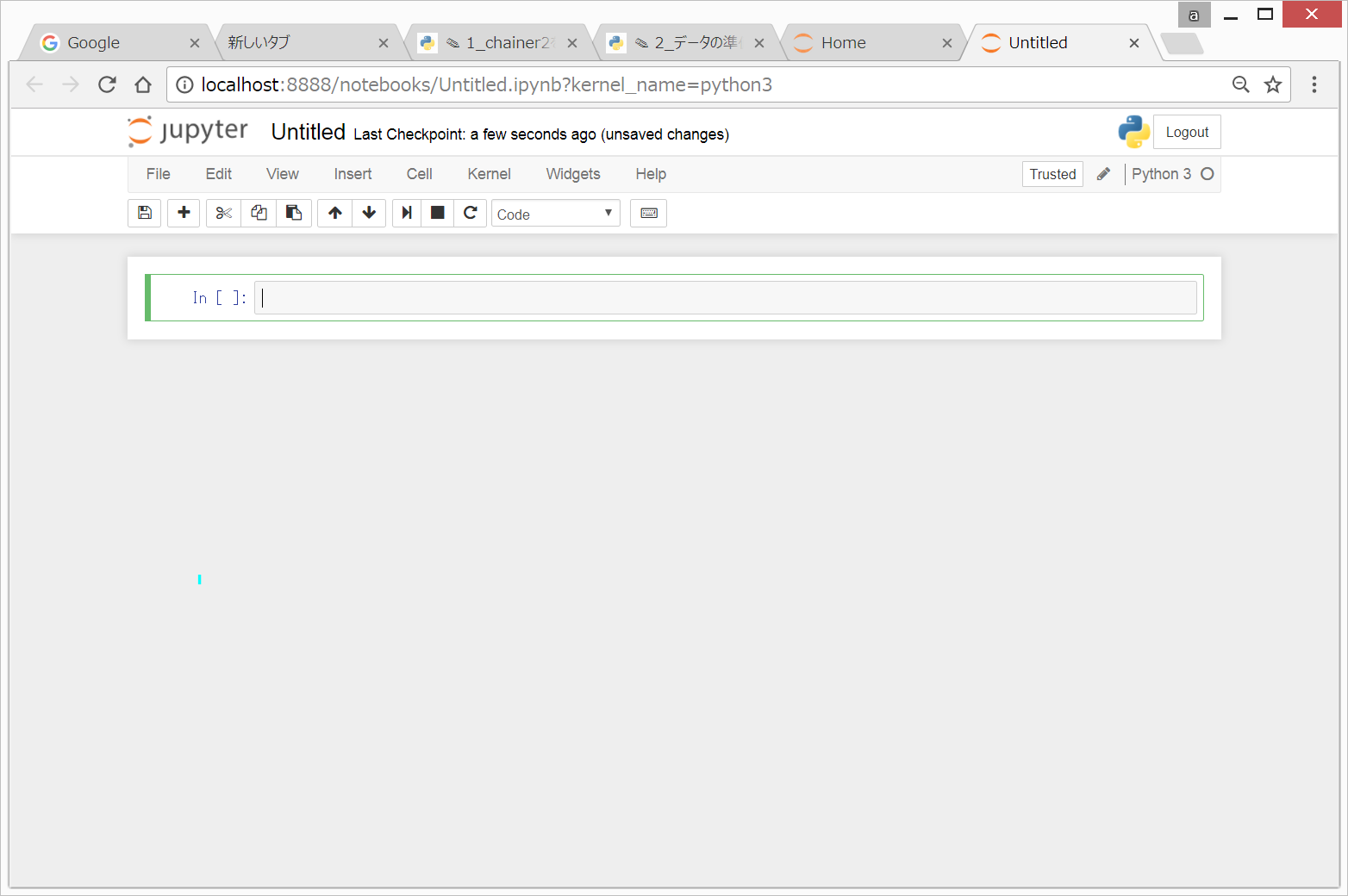The width and height of the screenshot is (1348, 896).
Task: Cut selected cells with the scissors icon
Action: pos(224,213)
